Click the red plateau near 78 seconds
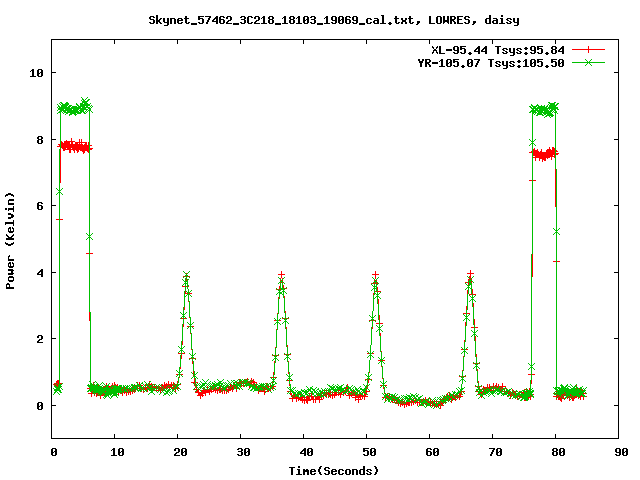Viewport: 640px width, 480px height. pos(544,154)
